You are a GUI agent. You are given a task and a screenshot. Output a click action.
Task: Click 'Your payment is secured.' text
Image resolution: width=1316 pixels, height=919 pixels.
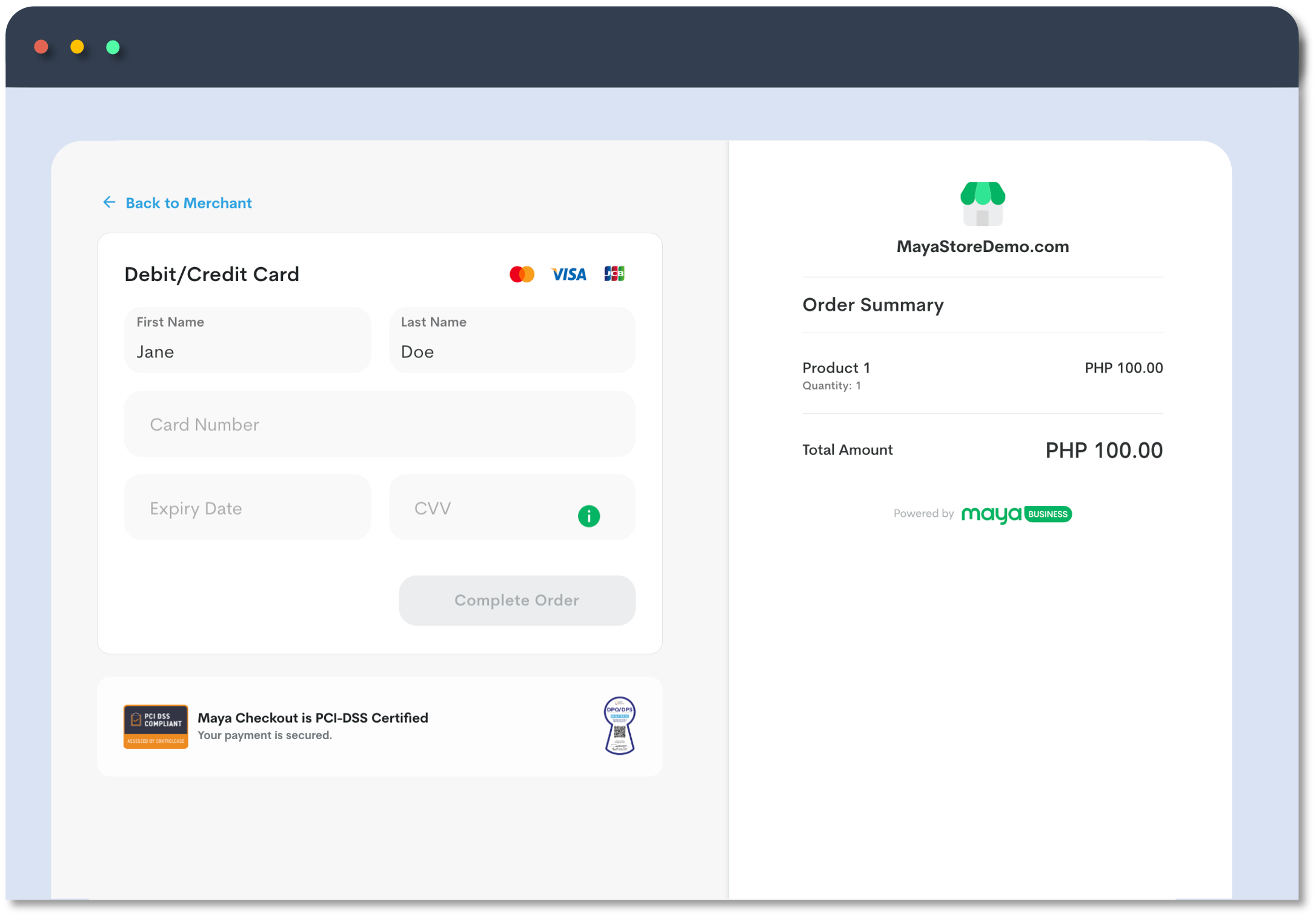coord(265,735)
